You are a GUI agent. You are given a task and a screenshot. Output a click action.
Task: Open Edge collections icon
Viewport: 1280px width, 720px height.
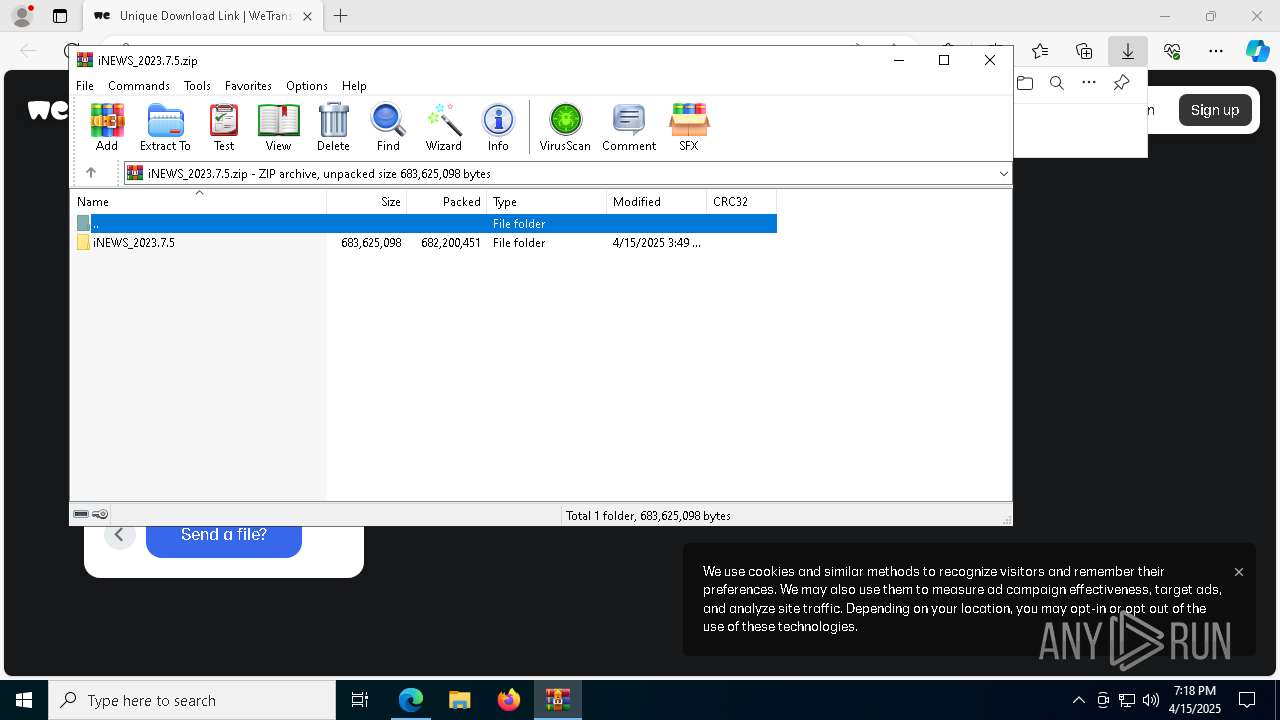pos(1084,51)
